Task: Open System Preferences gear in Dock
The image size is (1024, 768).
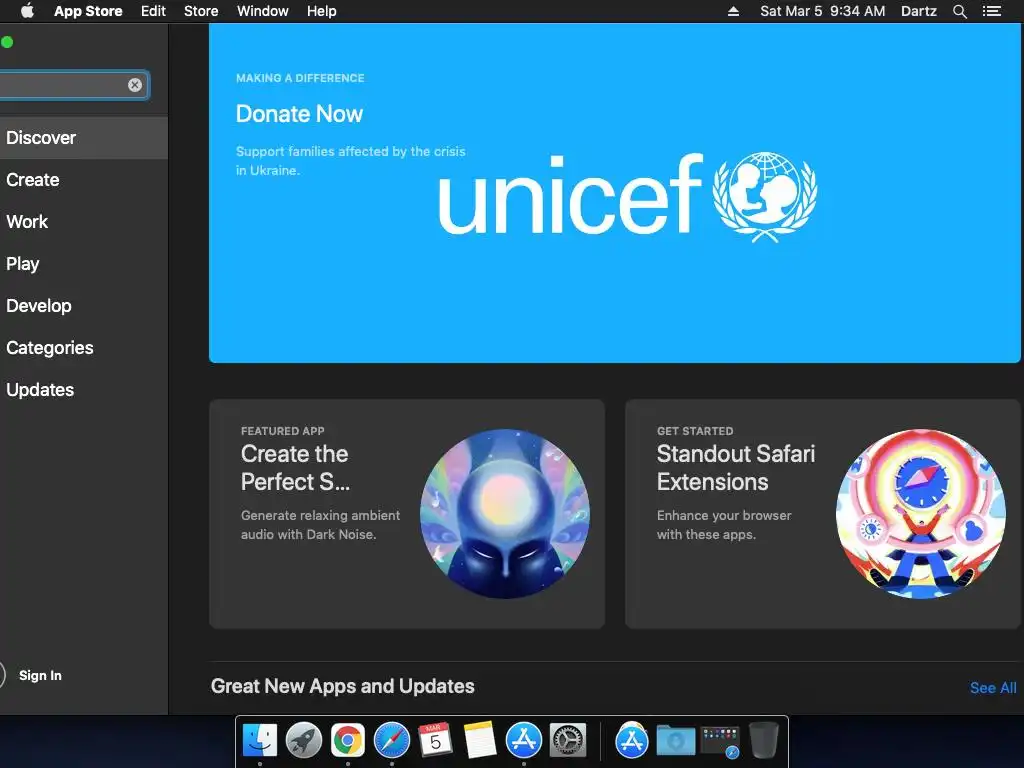Action: click(x=568, y=740)
